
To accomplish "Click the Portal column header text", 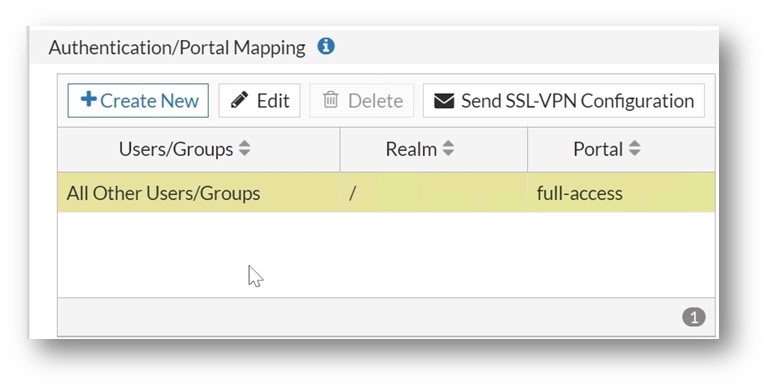I will [598, 149].
